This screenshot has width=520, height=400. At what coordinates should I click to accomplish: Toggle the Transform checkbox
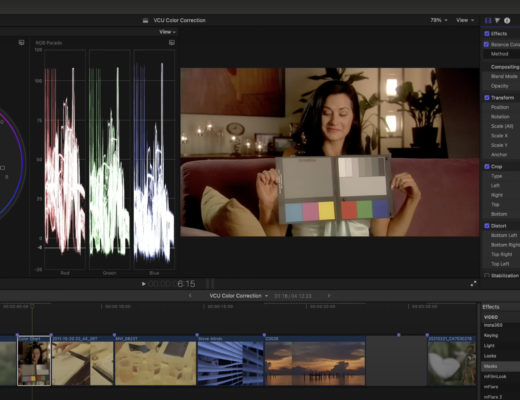coord(487,98)
